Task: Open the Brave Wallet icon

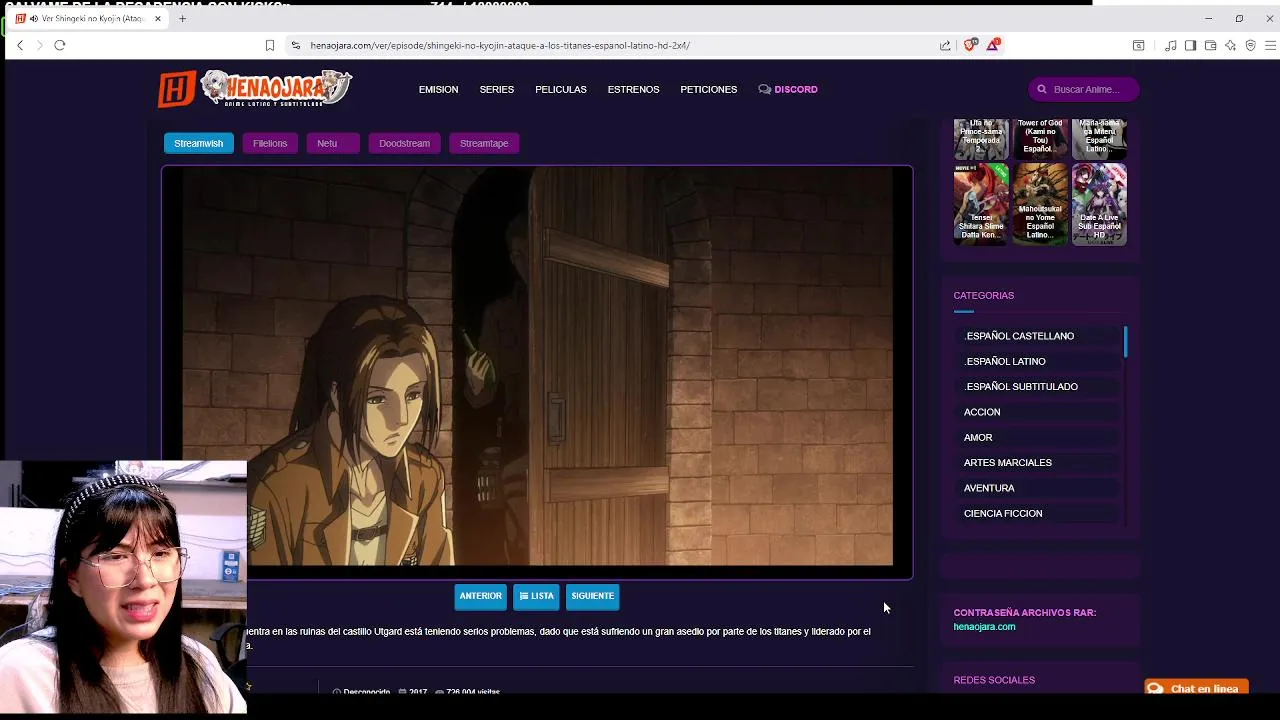Action: click(1210, 45)
